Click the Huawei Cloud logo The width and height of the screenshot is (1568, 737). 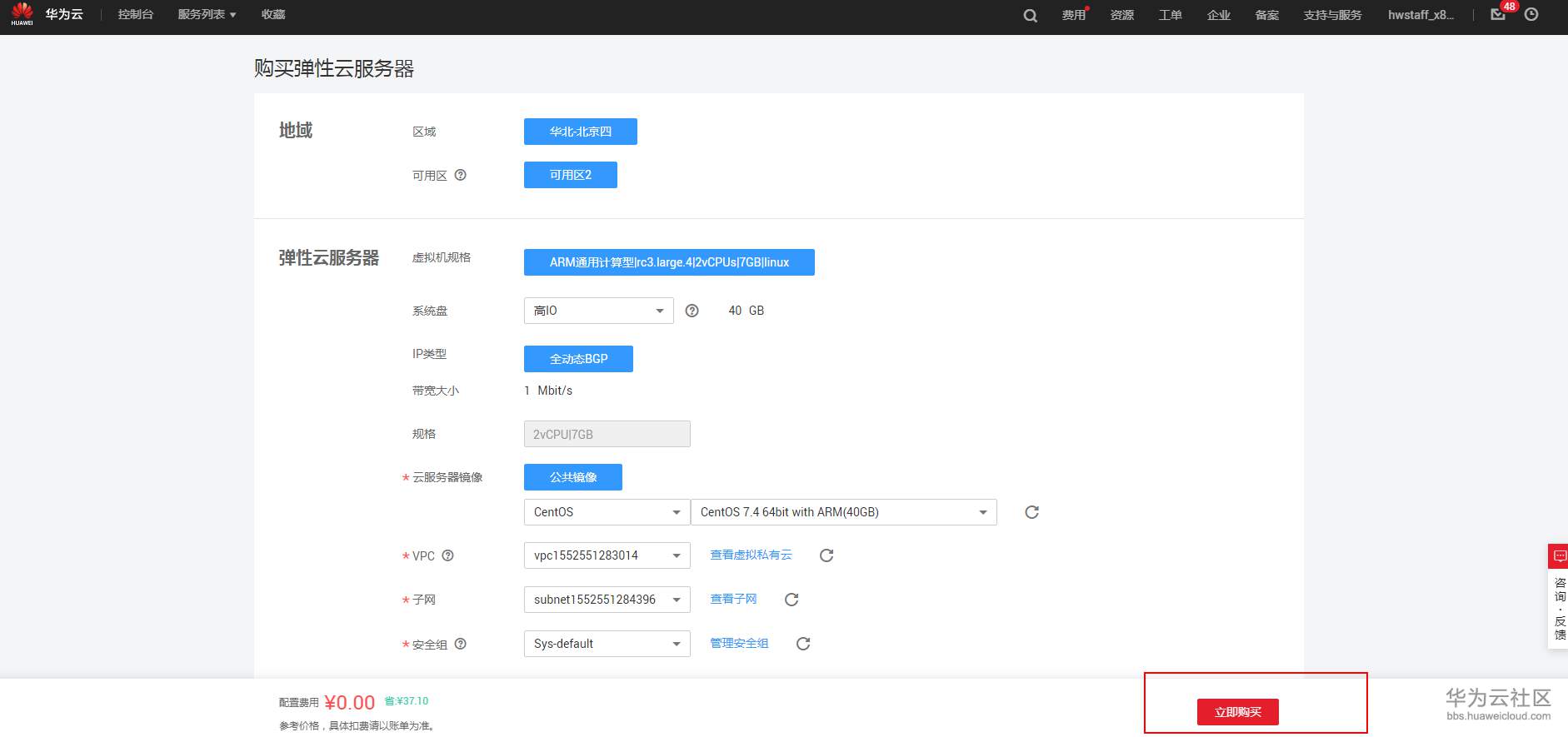click(22, 14)
